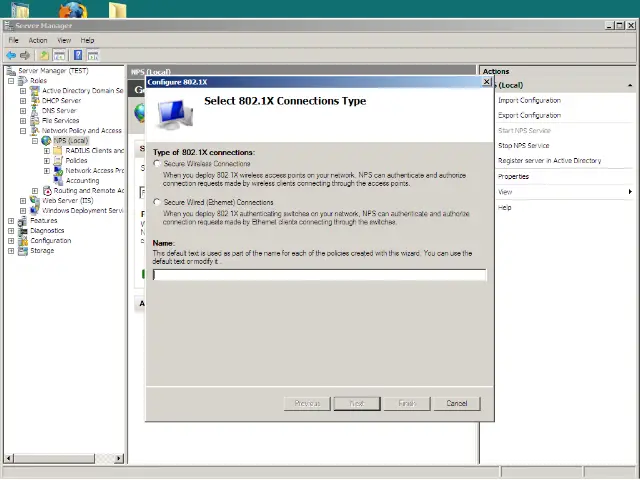Click the Up one level toolbar icon
Screen dimensions: 640x480
(x=44, y=56)
